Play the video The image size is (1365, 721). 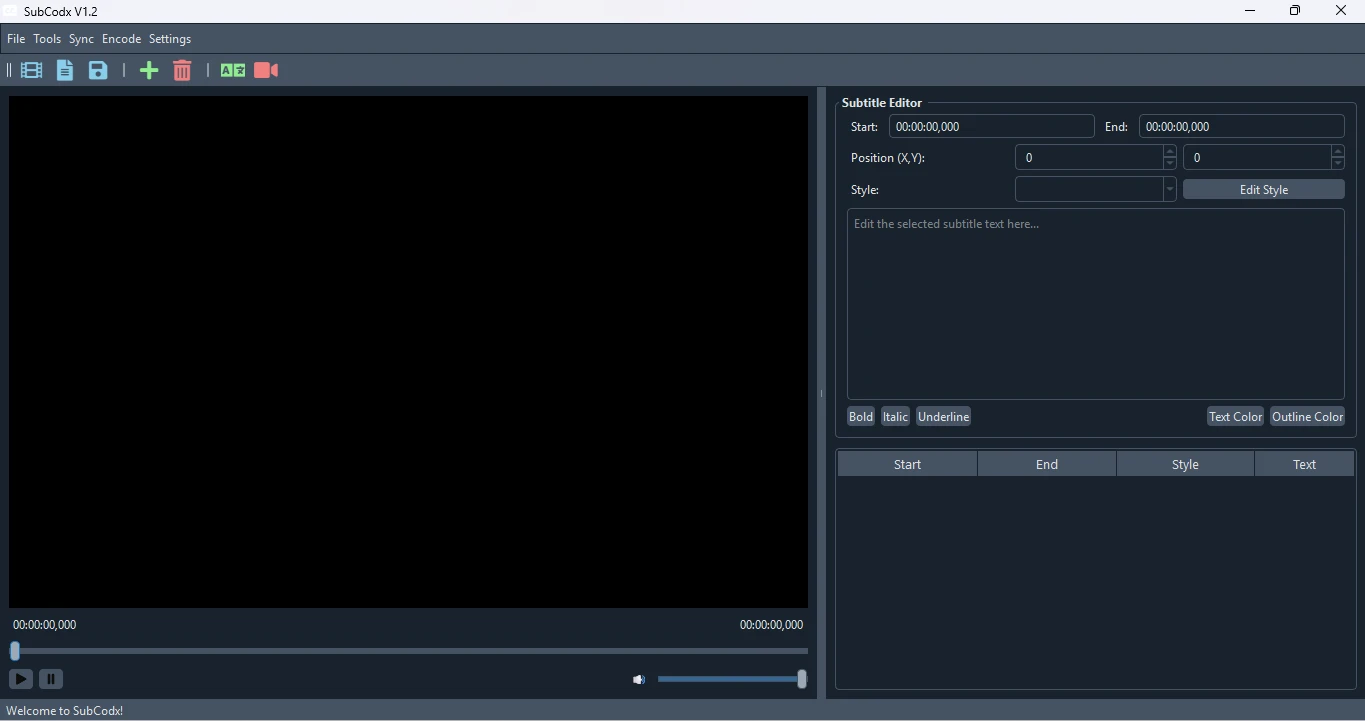pyautogui.click(x=21, y=679)
